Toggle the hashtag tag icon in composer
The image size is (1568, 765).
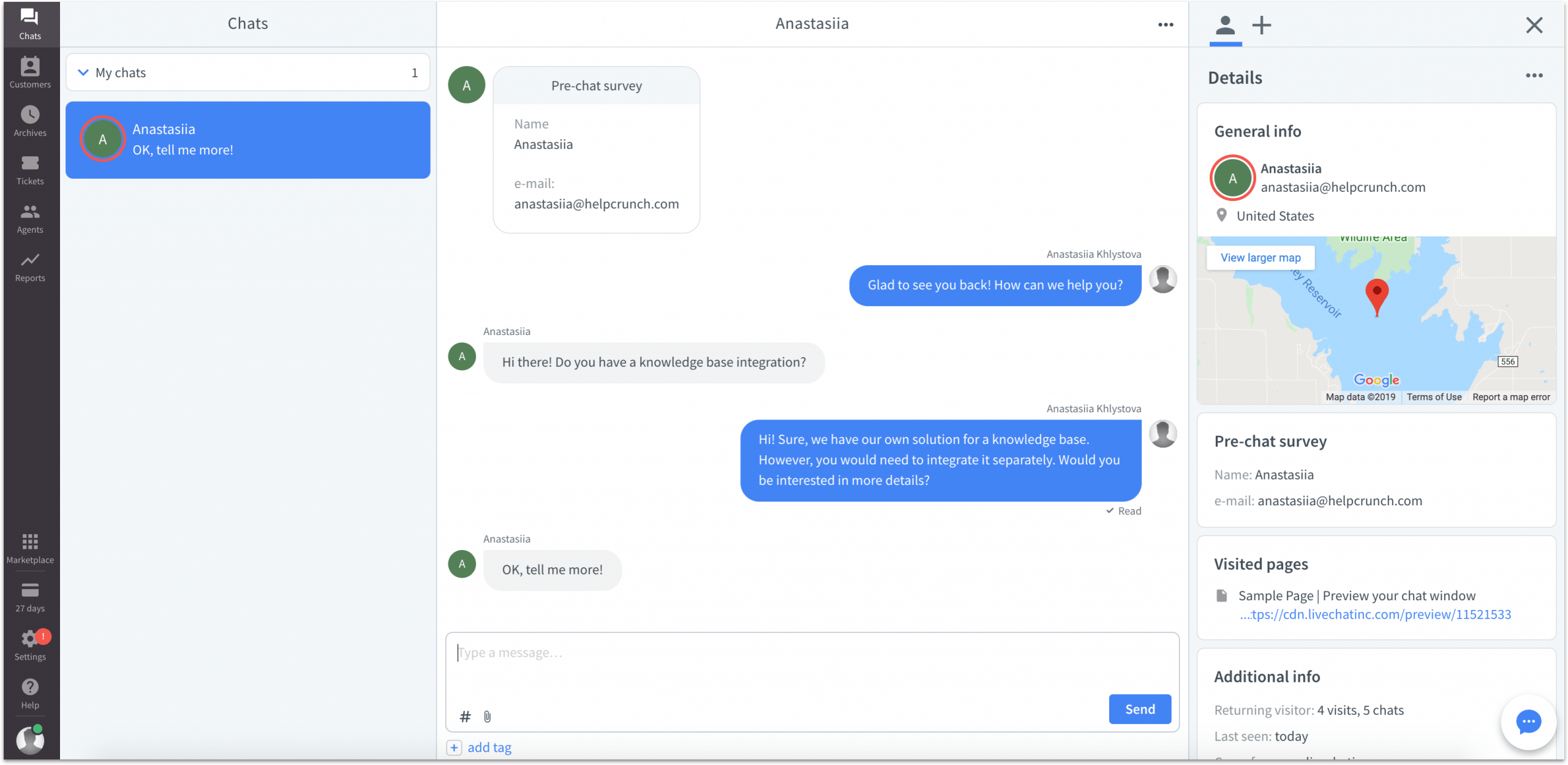[x=466, y=715]
